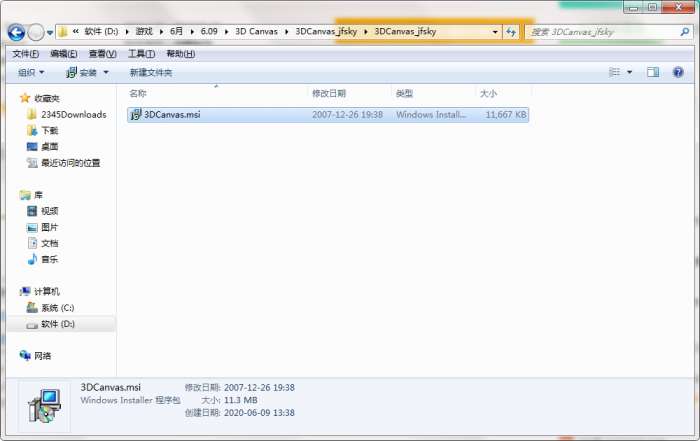Open 音乐 library in the sidebar
This screenshot has height=441, width=700.
click(x=50, y=259)
